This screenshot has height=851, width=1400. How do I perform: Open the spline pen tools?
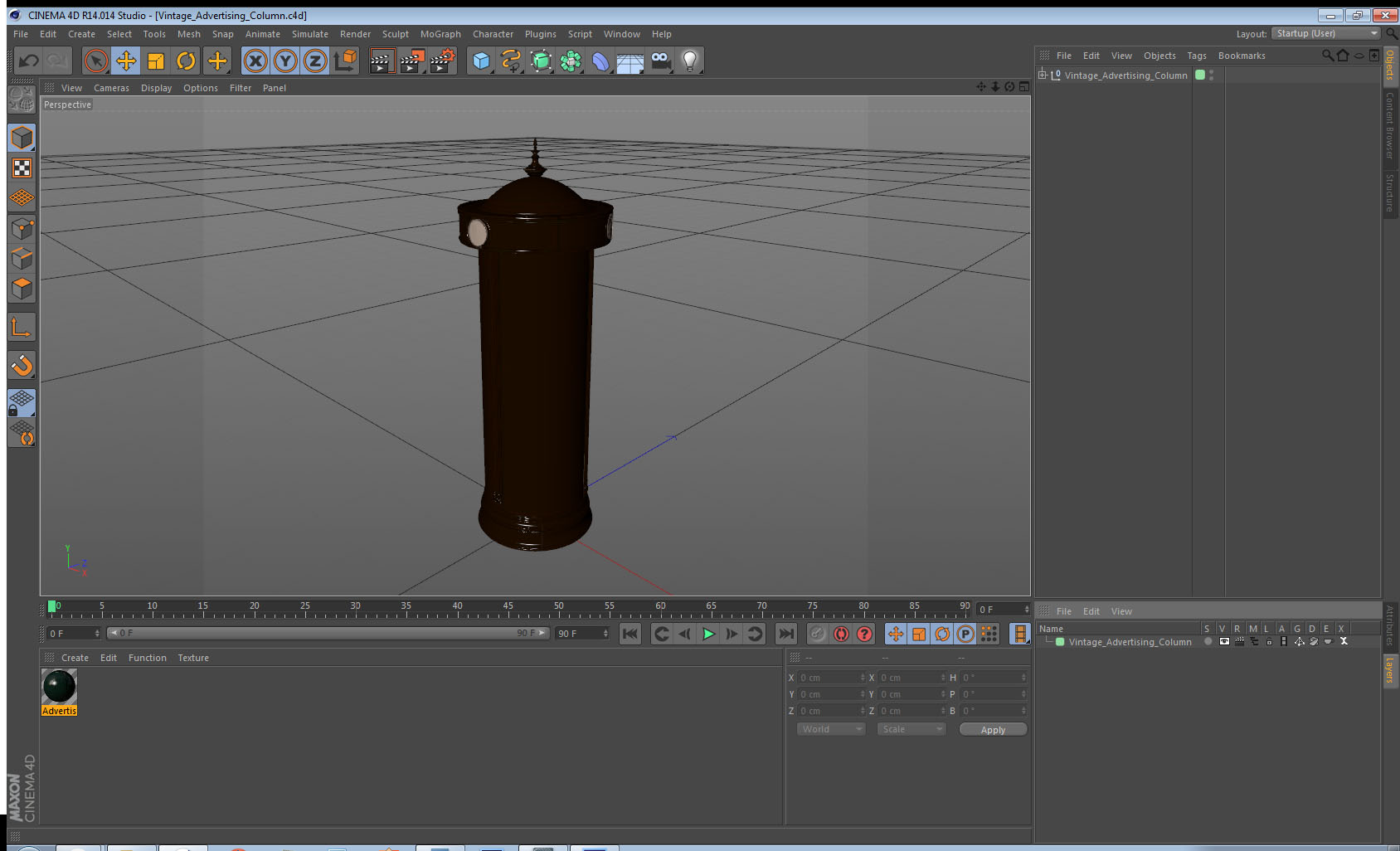click(x=511, y=61)
